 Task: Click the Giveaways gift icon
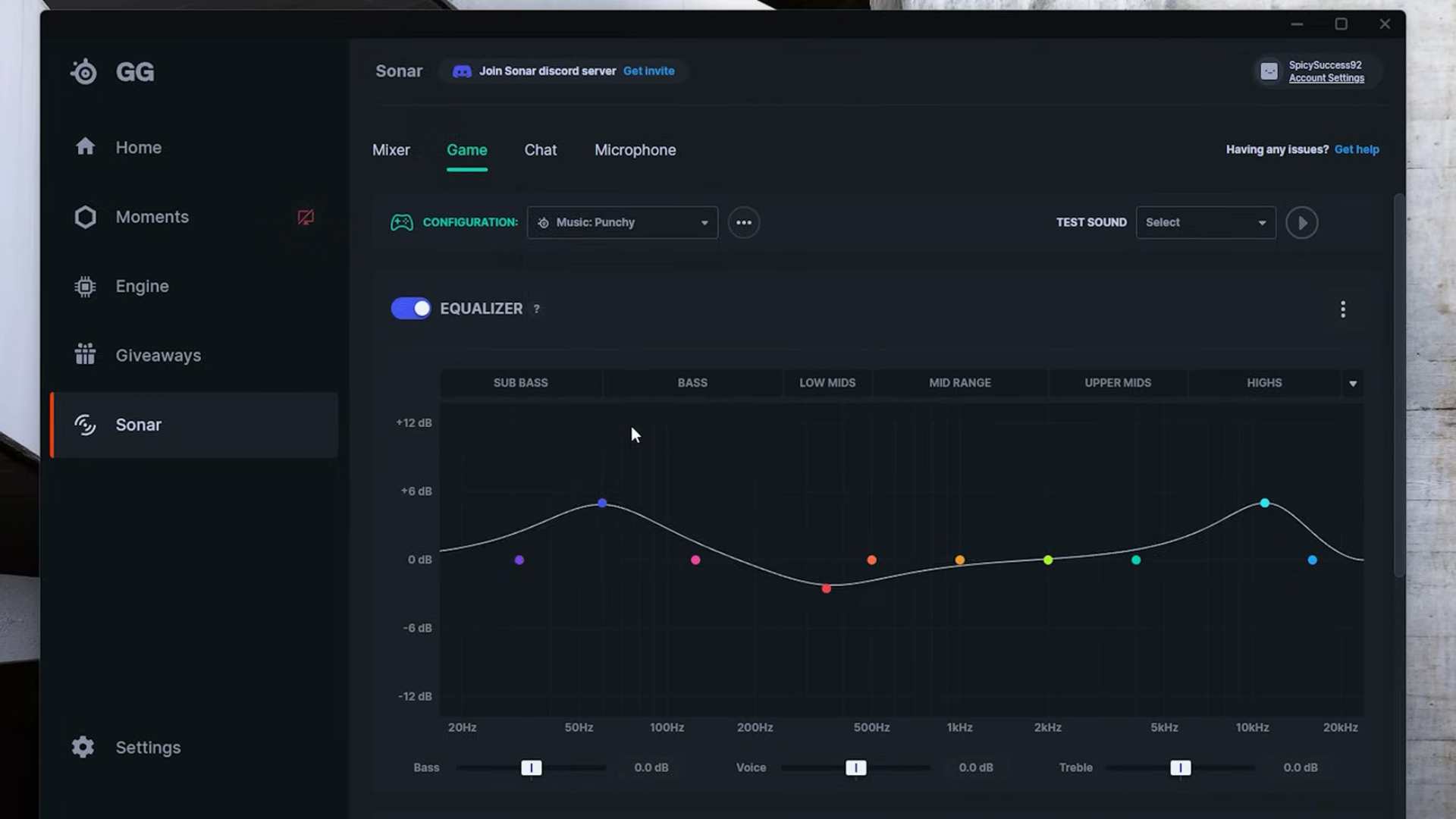pos(85,354)
